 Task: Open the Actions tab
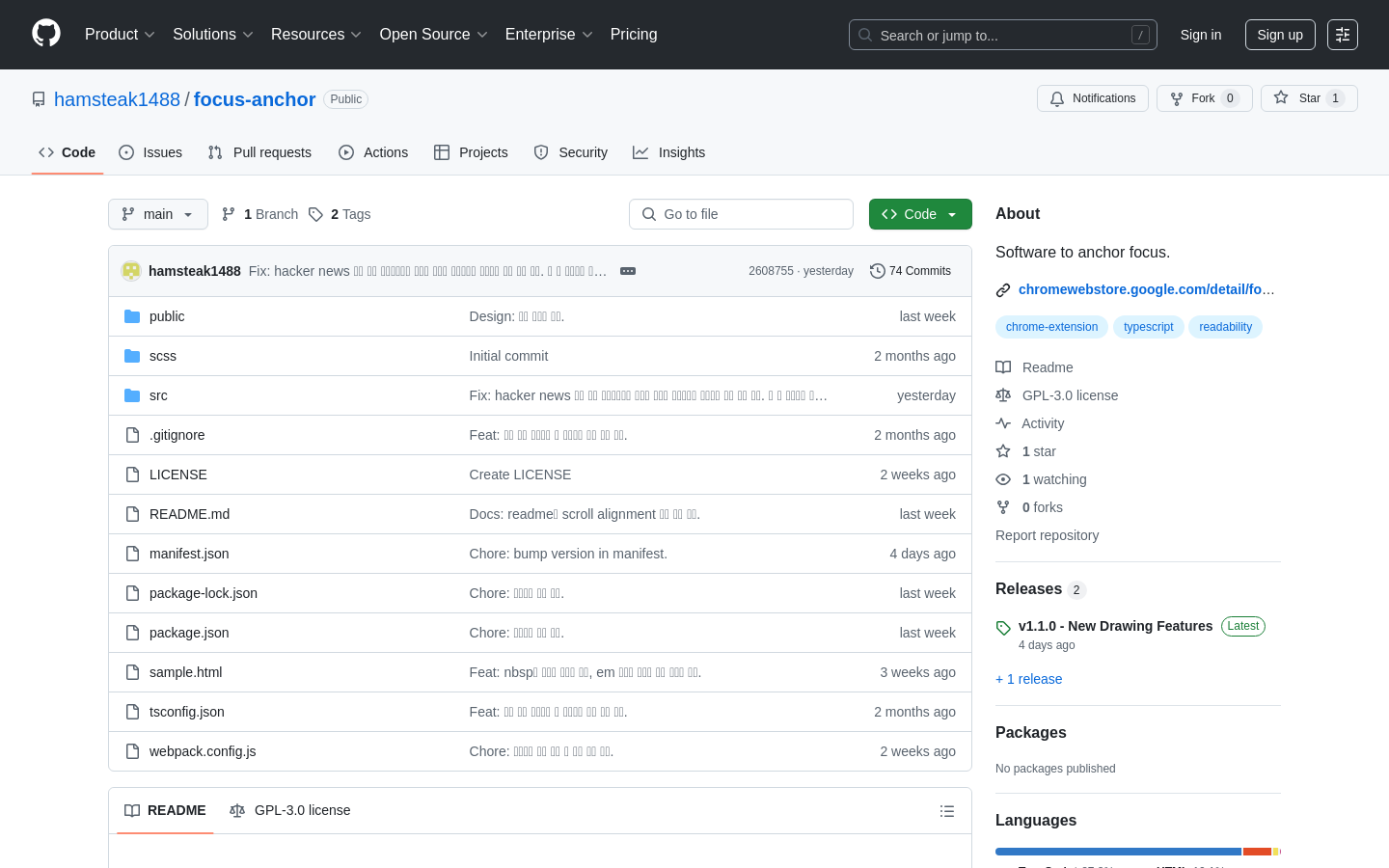(x=373, y=152)
